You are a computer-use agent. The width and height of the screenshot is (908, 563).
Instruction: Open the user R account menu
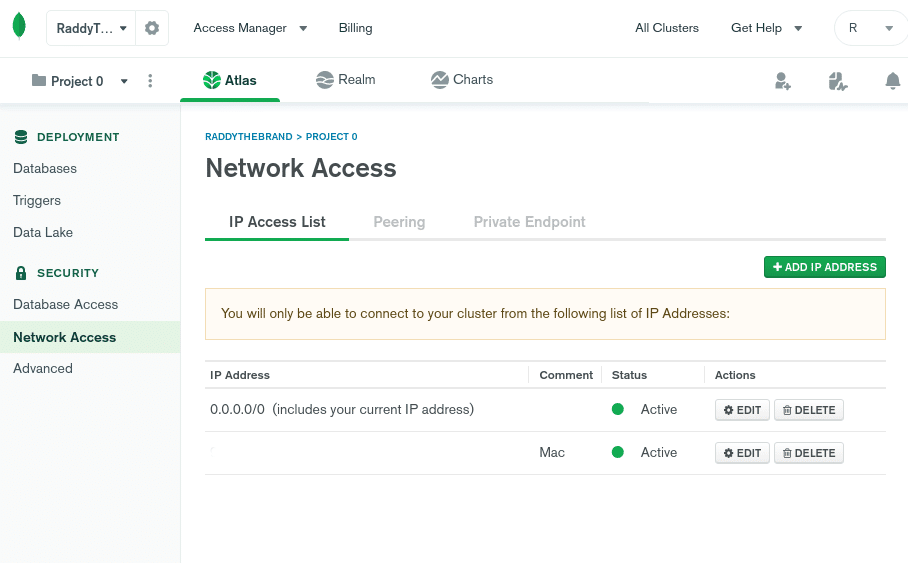pos(871,28)
